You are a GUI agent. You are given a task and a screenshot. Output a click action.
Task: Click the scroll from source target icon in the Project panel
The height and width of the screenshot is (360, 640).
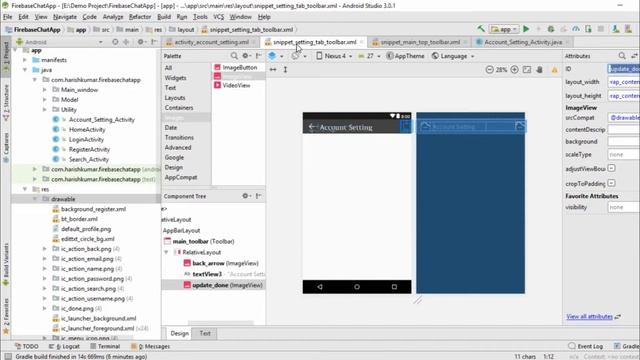[115, 42]
